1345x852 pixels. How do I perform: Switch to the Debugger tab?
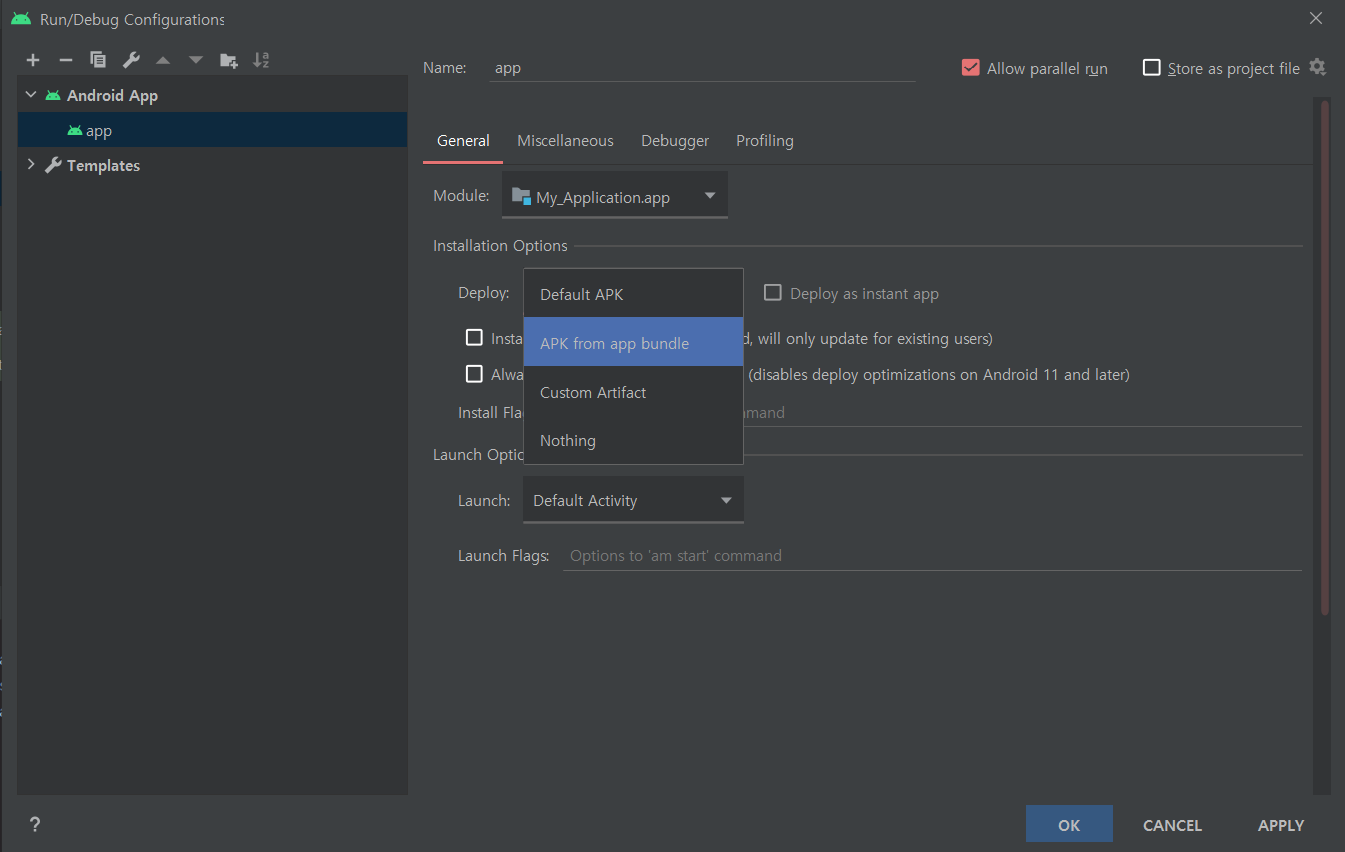tap(675, 141)
